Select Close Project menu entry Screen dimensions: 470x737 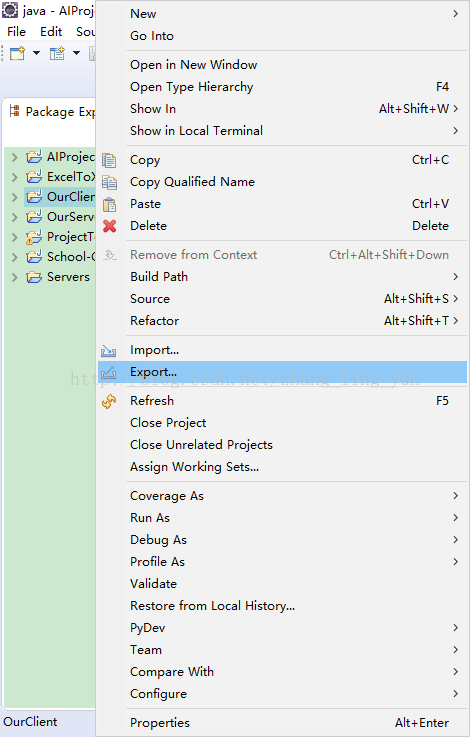coord(282,423)
